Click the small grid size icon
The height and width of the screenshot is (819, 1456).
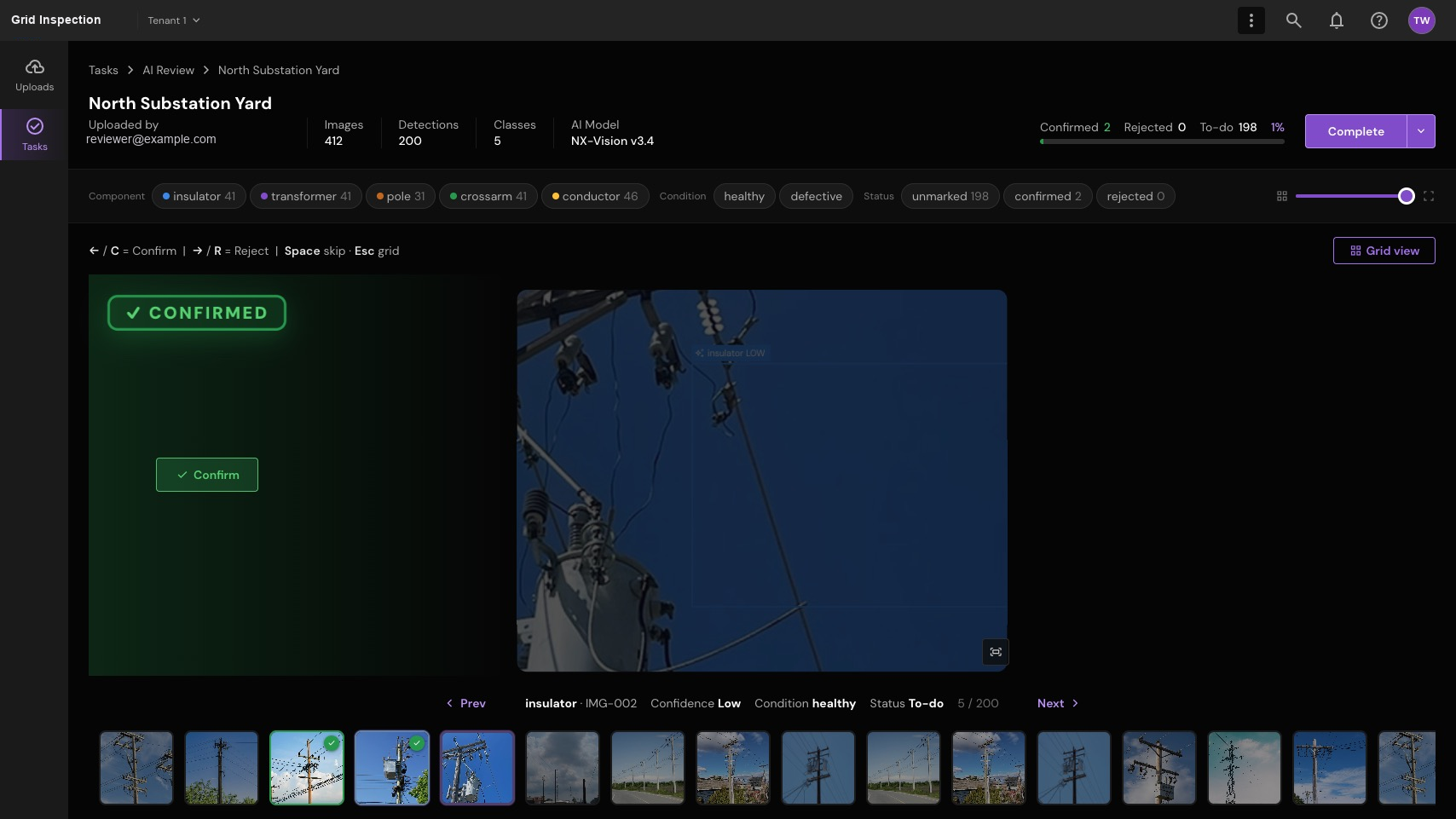[1281, 196]
